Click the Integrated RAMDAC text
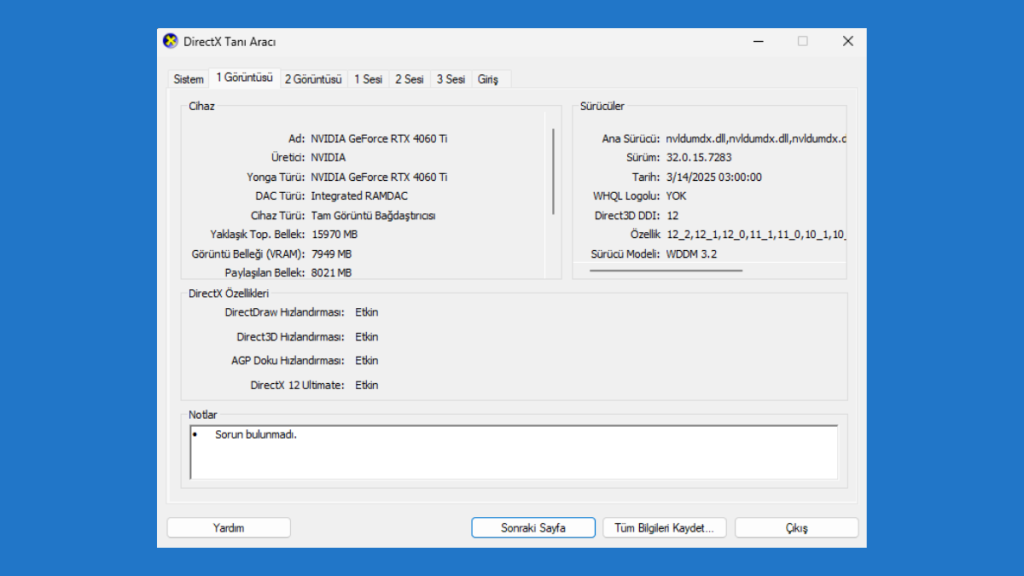Screen dimensions: 1024x576 [x=359, y=196]
